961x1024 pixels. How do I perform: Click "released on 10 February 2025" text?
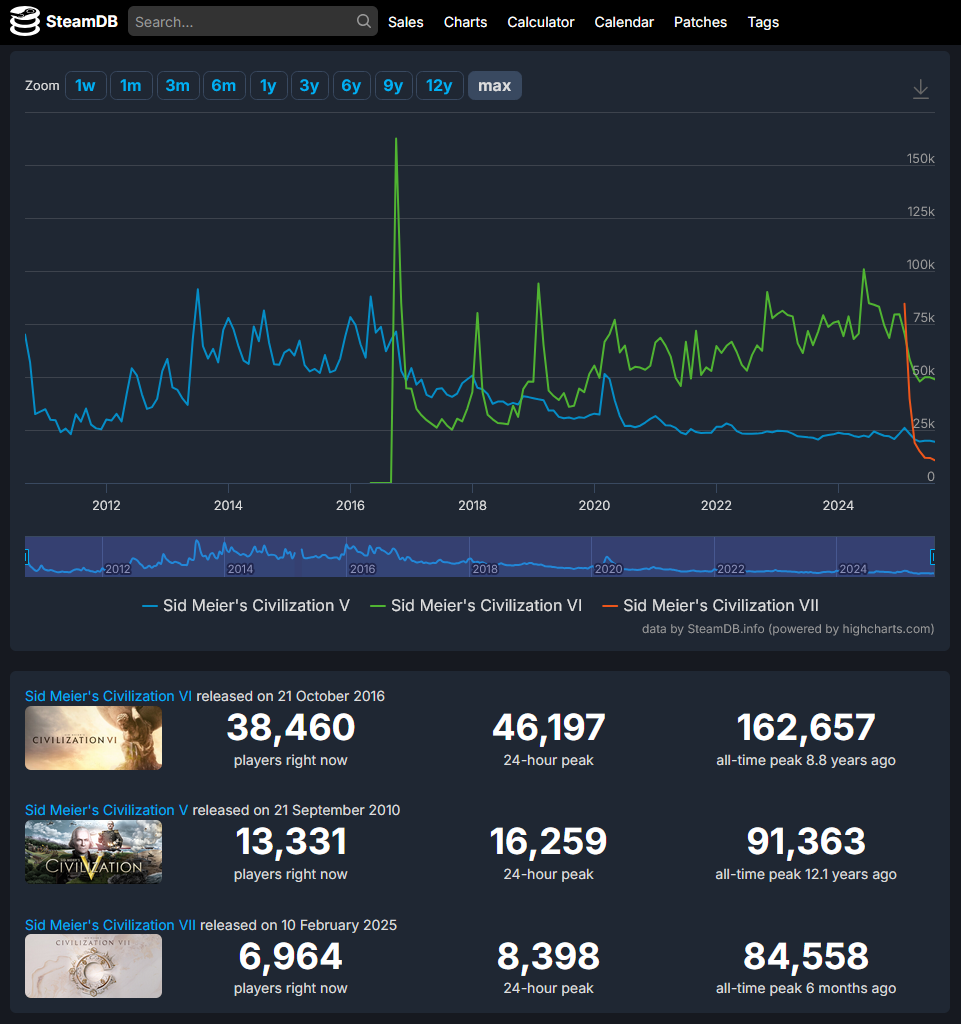(x=298, y=925)
